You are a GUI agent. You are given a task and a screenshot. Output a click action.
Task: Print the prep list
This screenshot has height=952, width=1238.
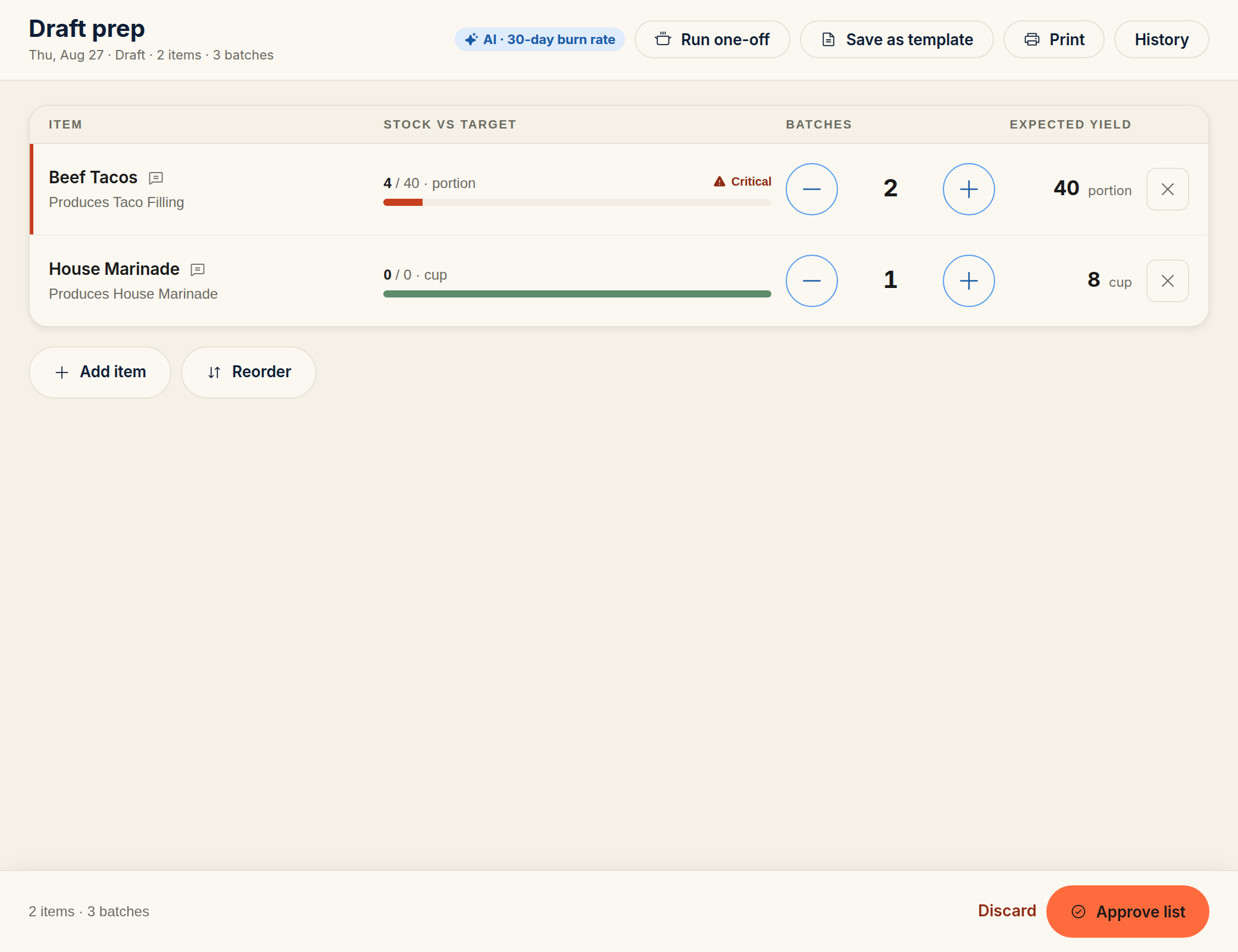tap(1054, 39)
